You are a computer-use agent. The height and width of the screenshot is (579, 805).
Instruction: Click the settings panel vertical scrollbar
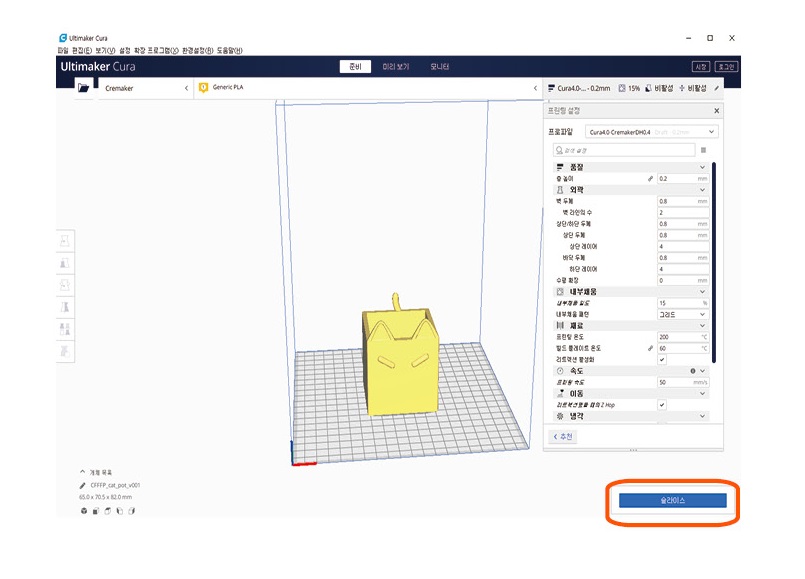714,263
